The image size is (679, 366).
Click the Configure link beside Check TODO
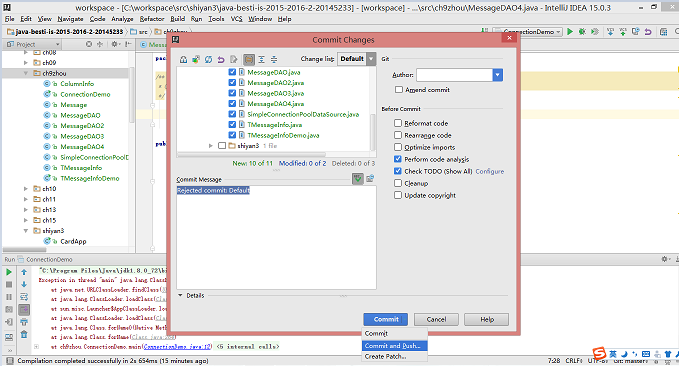click(x=490, y=171)
